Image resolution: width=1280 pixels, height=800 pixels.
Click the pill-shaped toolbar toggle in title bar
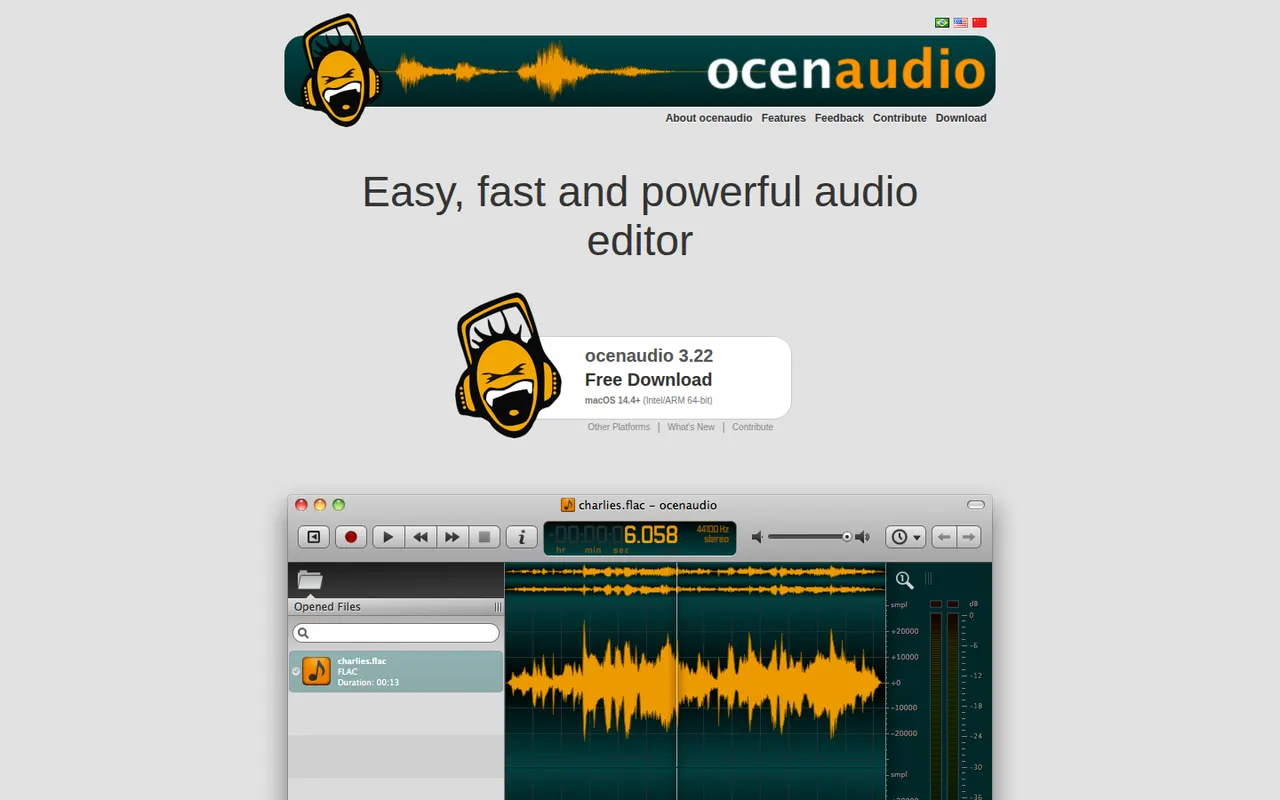coord(976,505)
